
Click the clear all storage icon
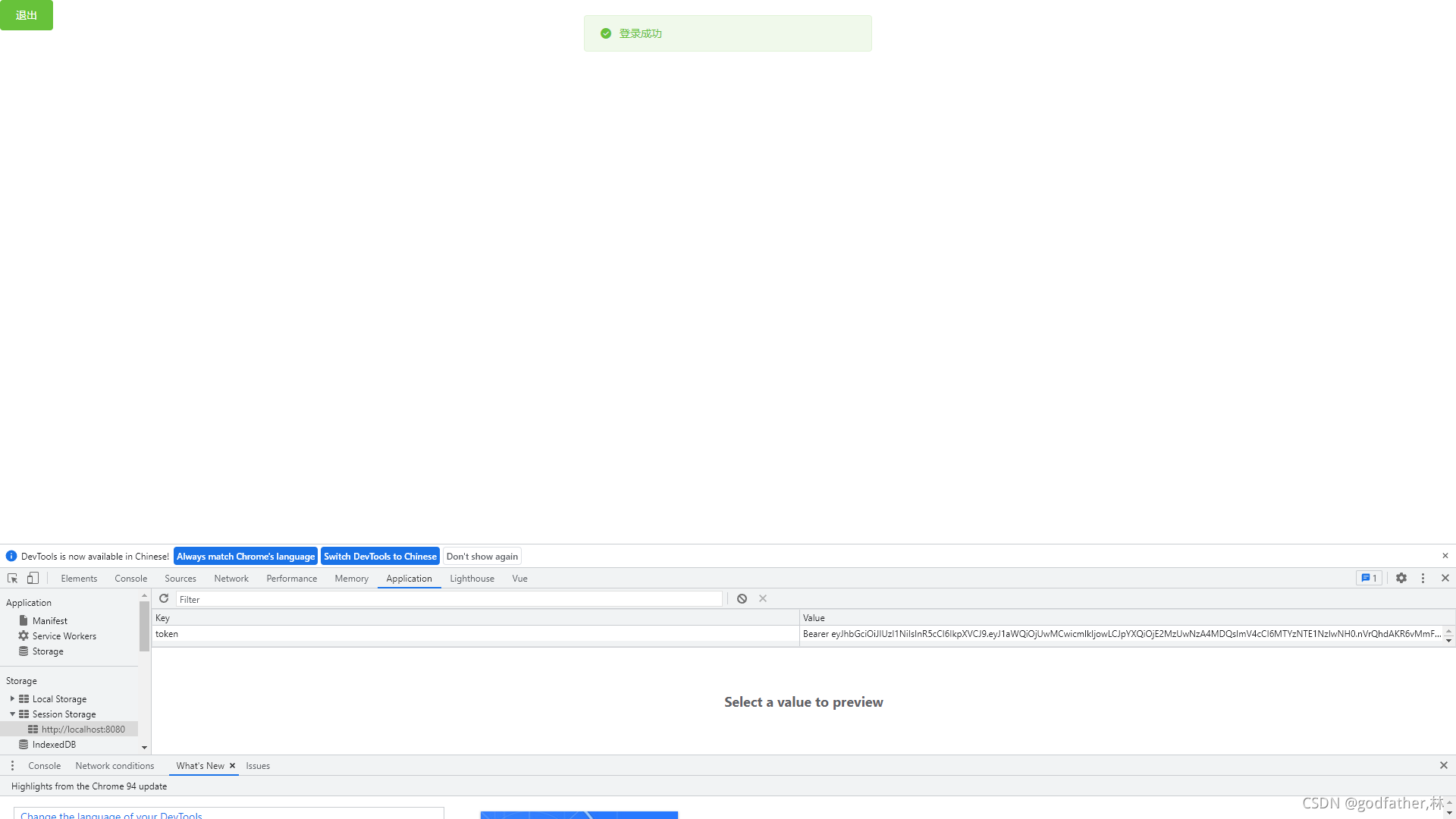pyautogui.click(x=742, y=598)
